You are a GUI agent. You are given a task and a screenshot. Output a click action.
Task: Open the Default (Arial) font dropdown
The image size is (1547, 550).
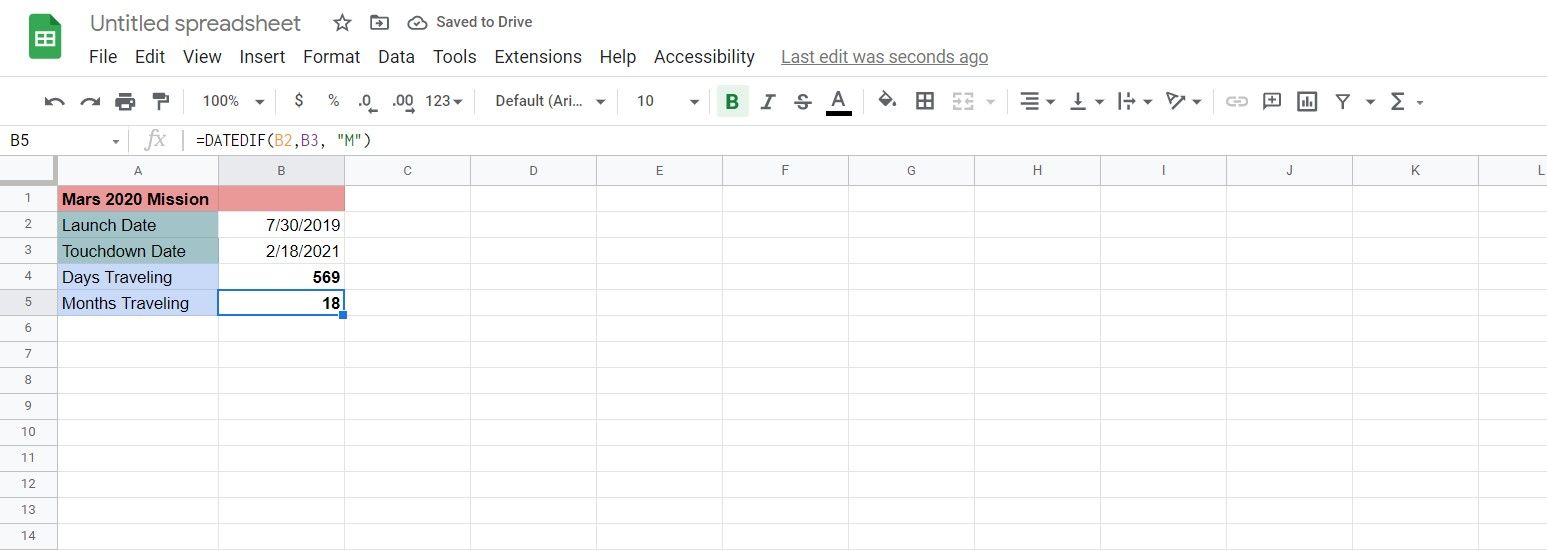click(551, 101)
